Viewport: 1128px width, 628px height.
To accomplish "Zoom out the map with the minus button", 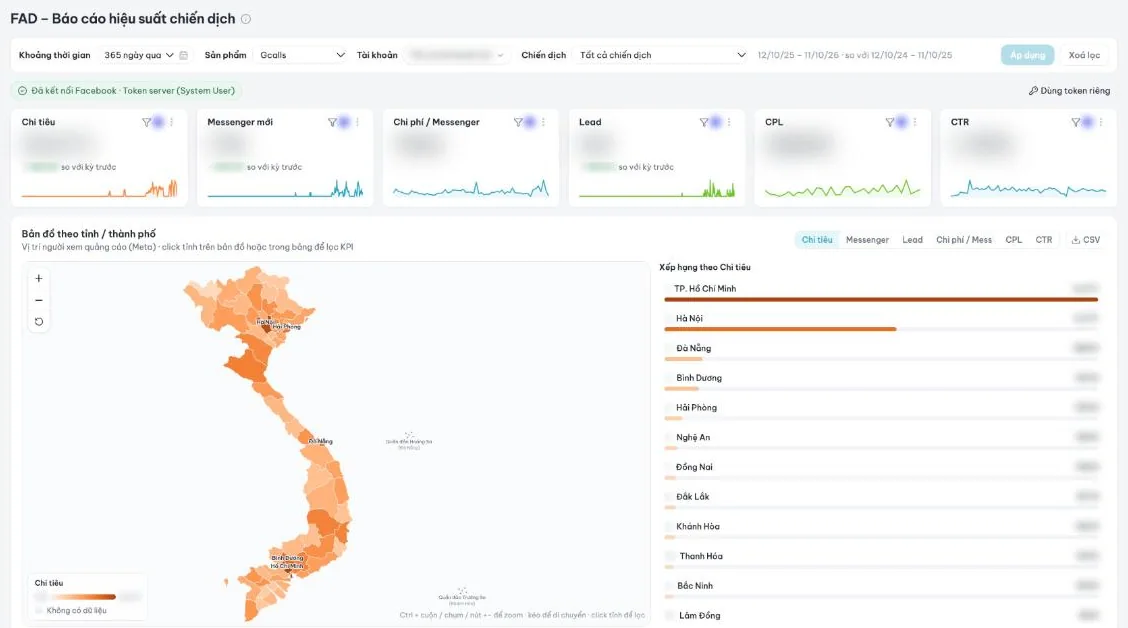I will point(39,300).
